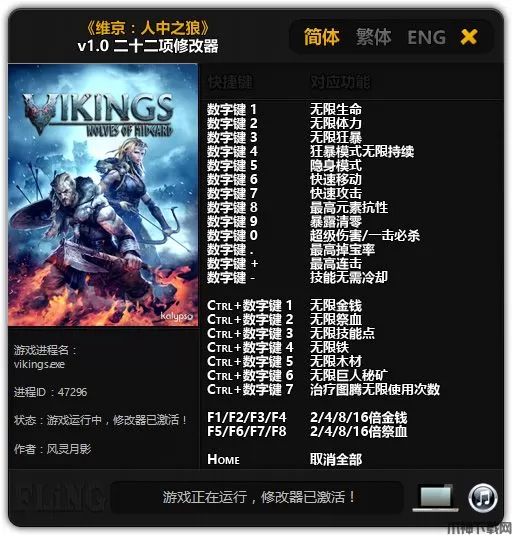Toggle 隐身模式 cheat option
512x535 pixels.
click(x=336, y=165)
